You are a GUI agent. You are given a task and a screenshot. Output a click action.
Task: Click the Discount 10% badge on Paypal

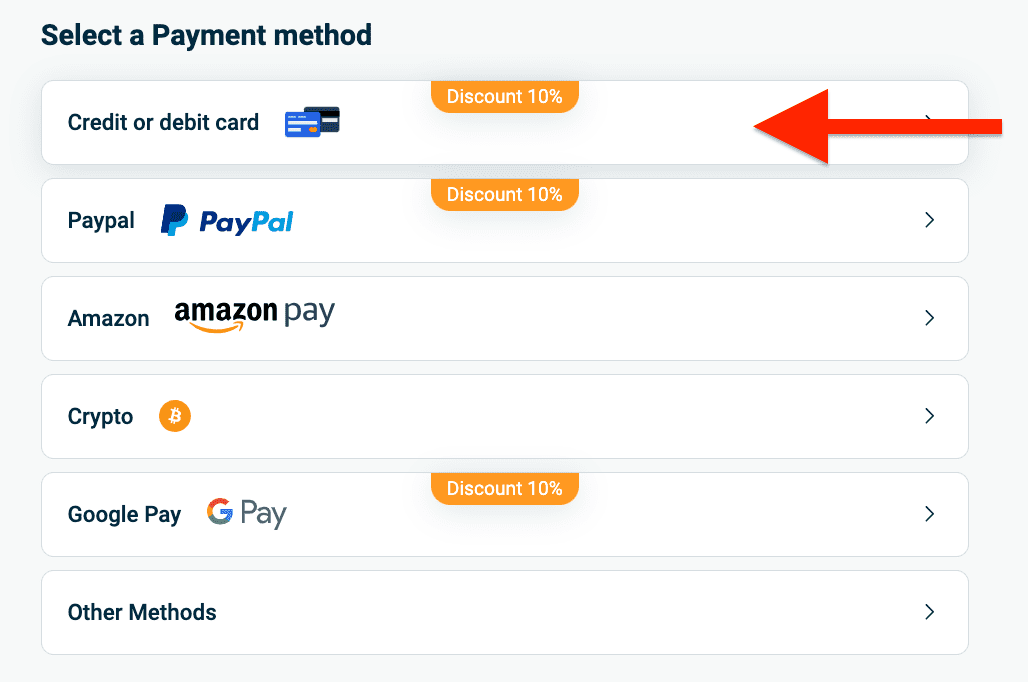click(x=505, y=194)
